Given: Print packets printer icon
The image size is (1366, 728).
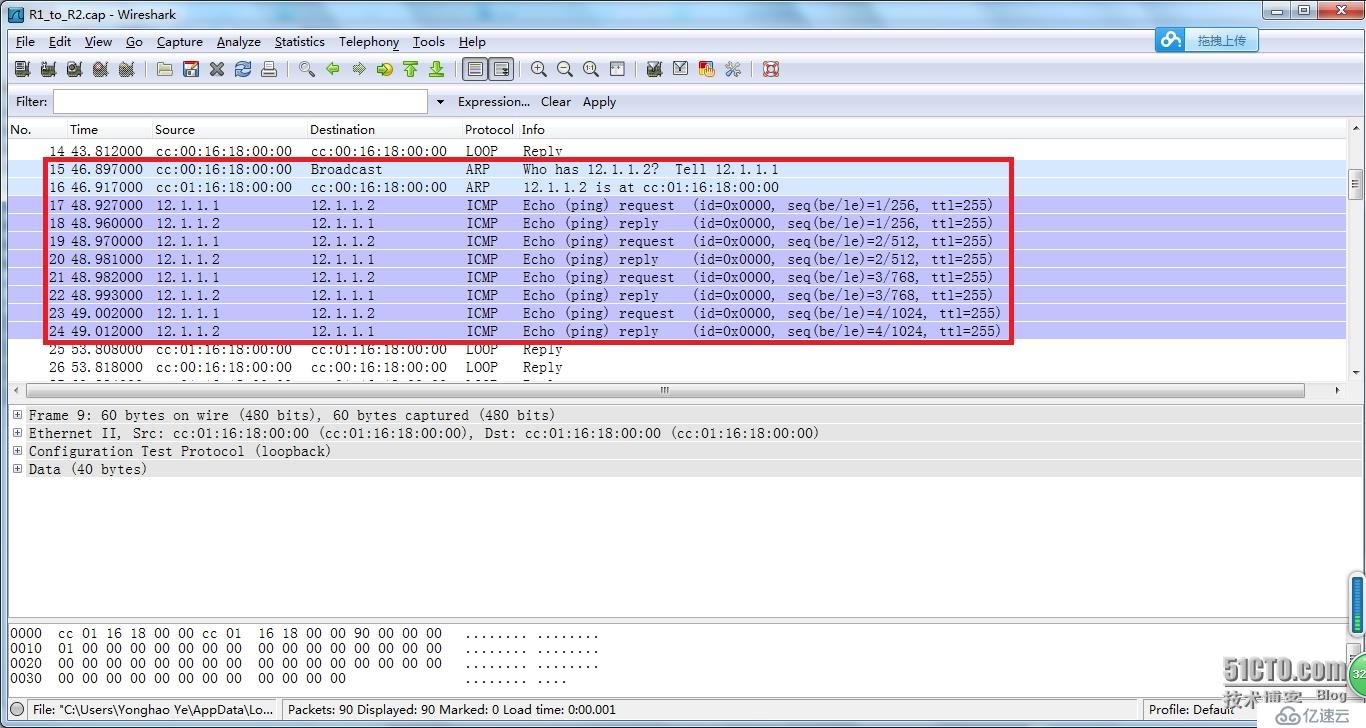Looking at the screenshot, I should click(x=269, y=69).
